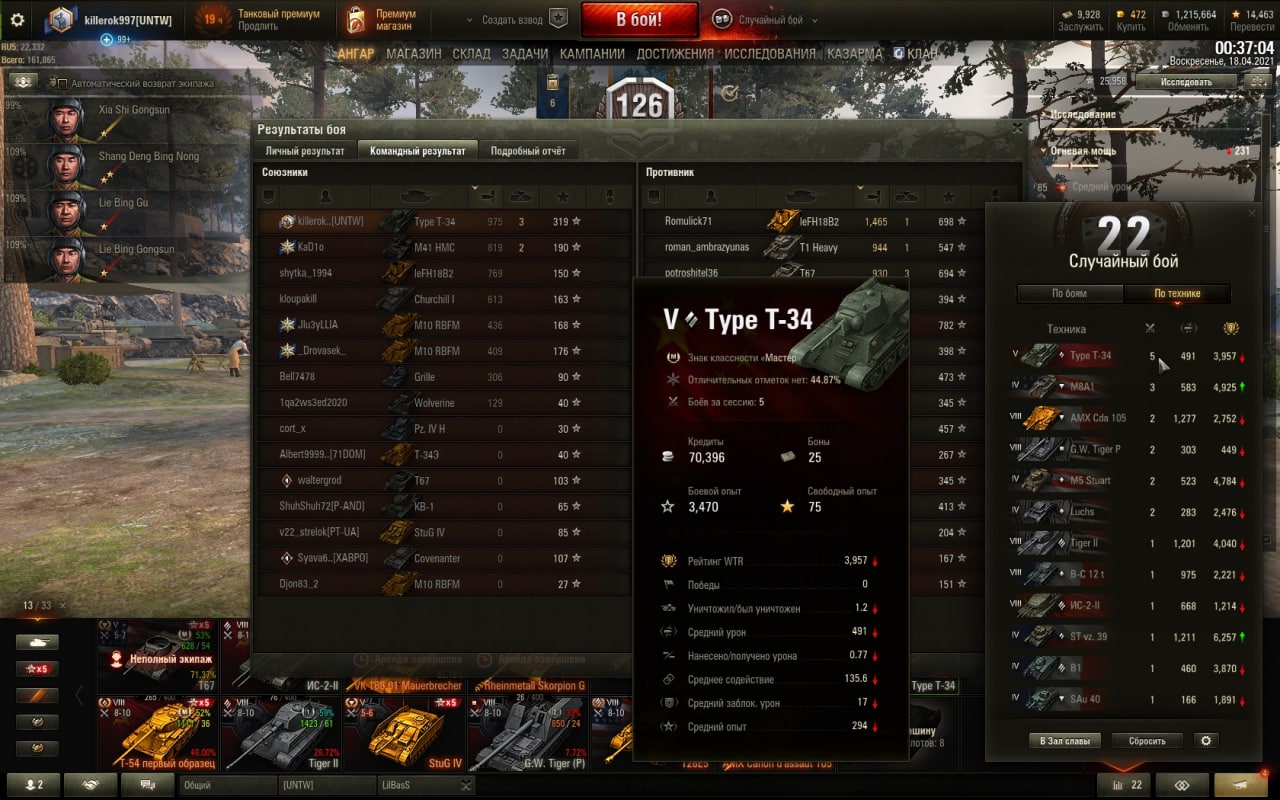Open the СКЛАД menu item
Screen dimensions: 1280x800
472,54
